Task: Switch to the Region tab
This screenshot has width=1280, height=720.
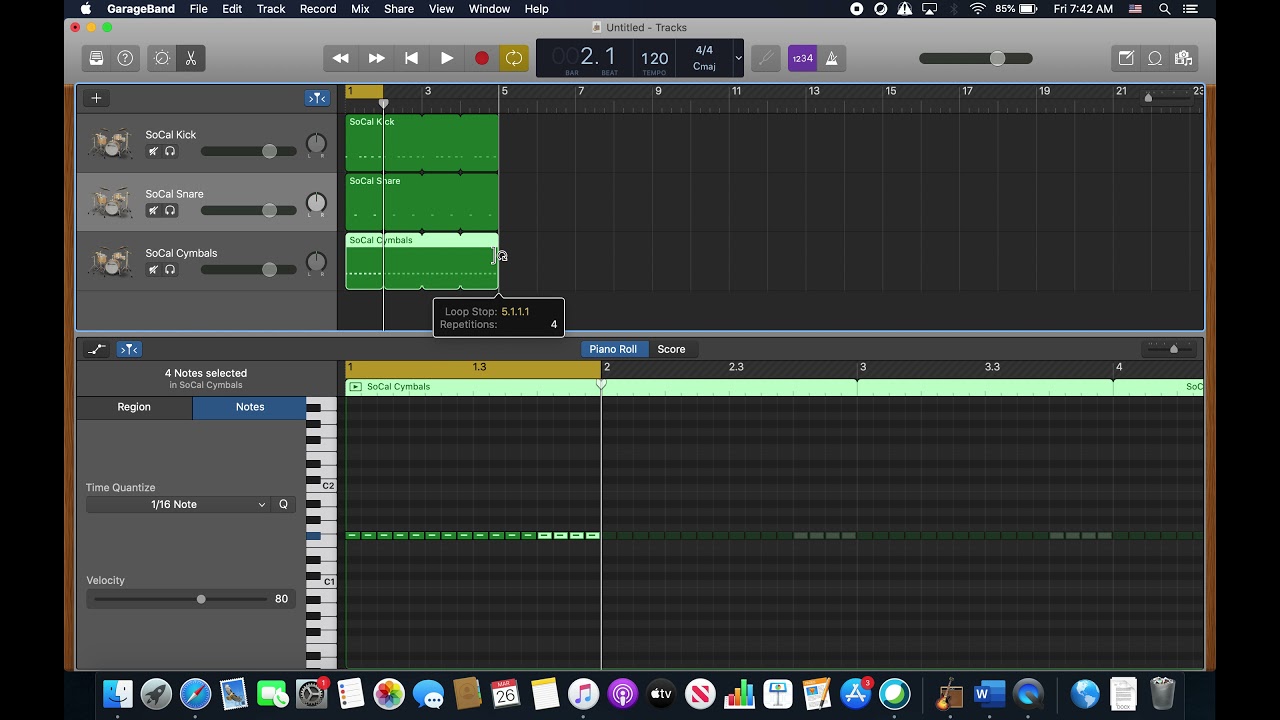Action: click(x=134, y=407)
